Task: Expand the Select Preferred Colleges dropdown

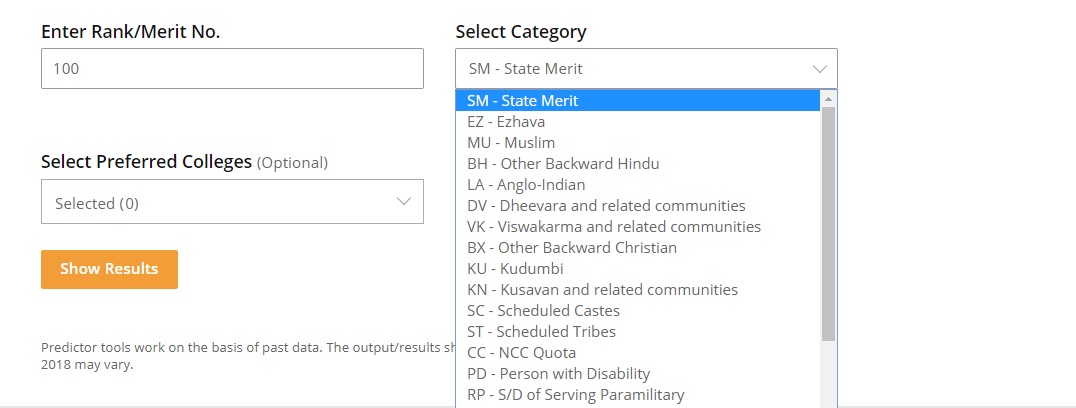Action: [232, 202]
